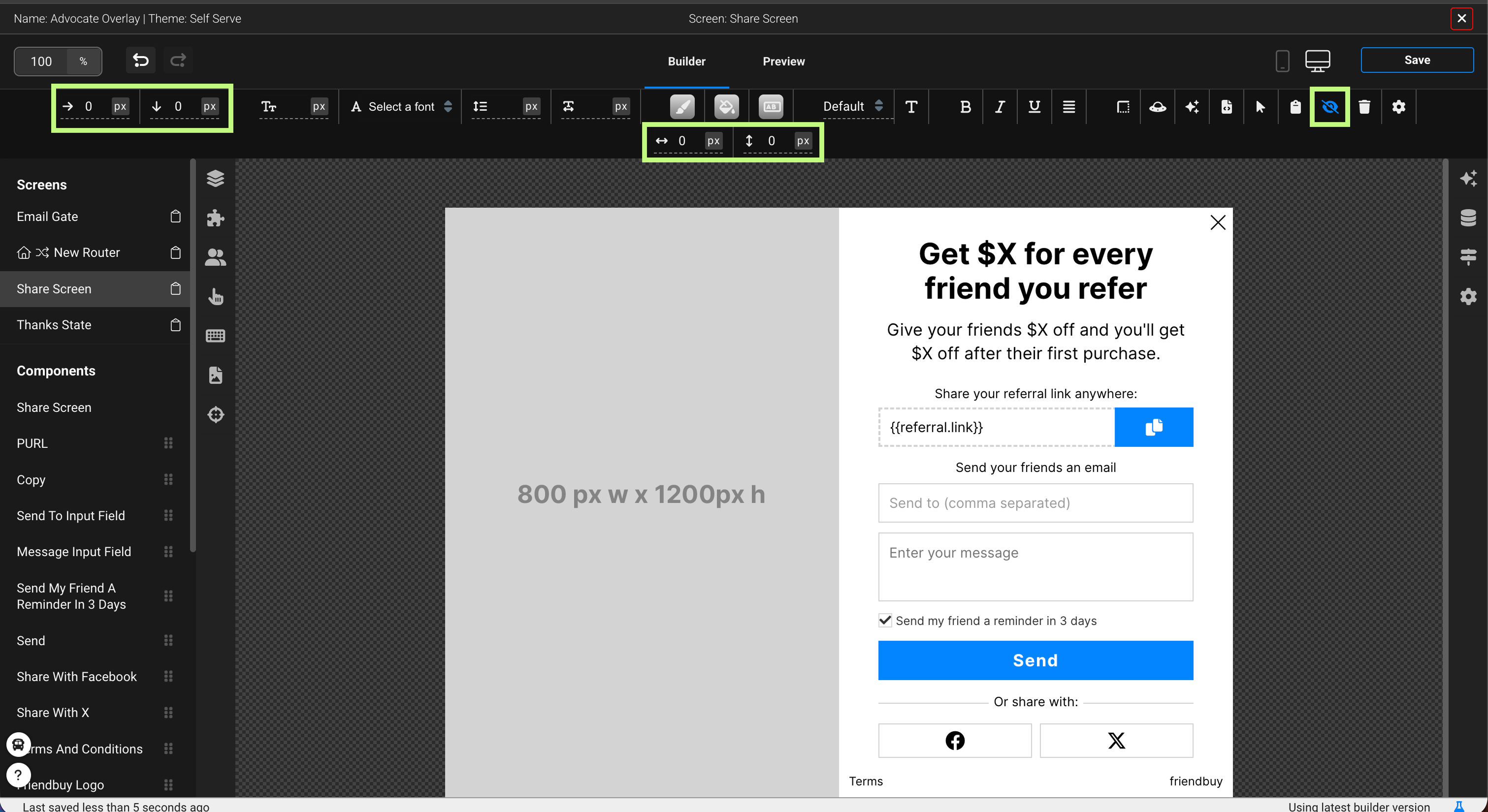Click the blue Send button
This screenshot has height=812, width=1488.
pyautogui.click(x=1035, y=660)
